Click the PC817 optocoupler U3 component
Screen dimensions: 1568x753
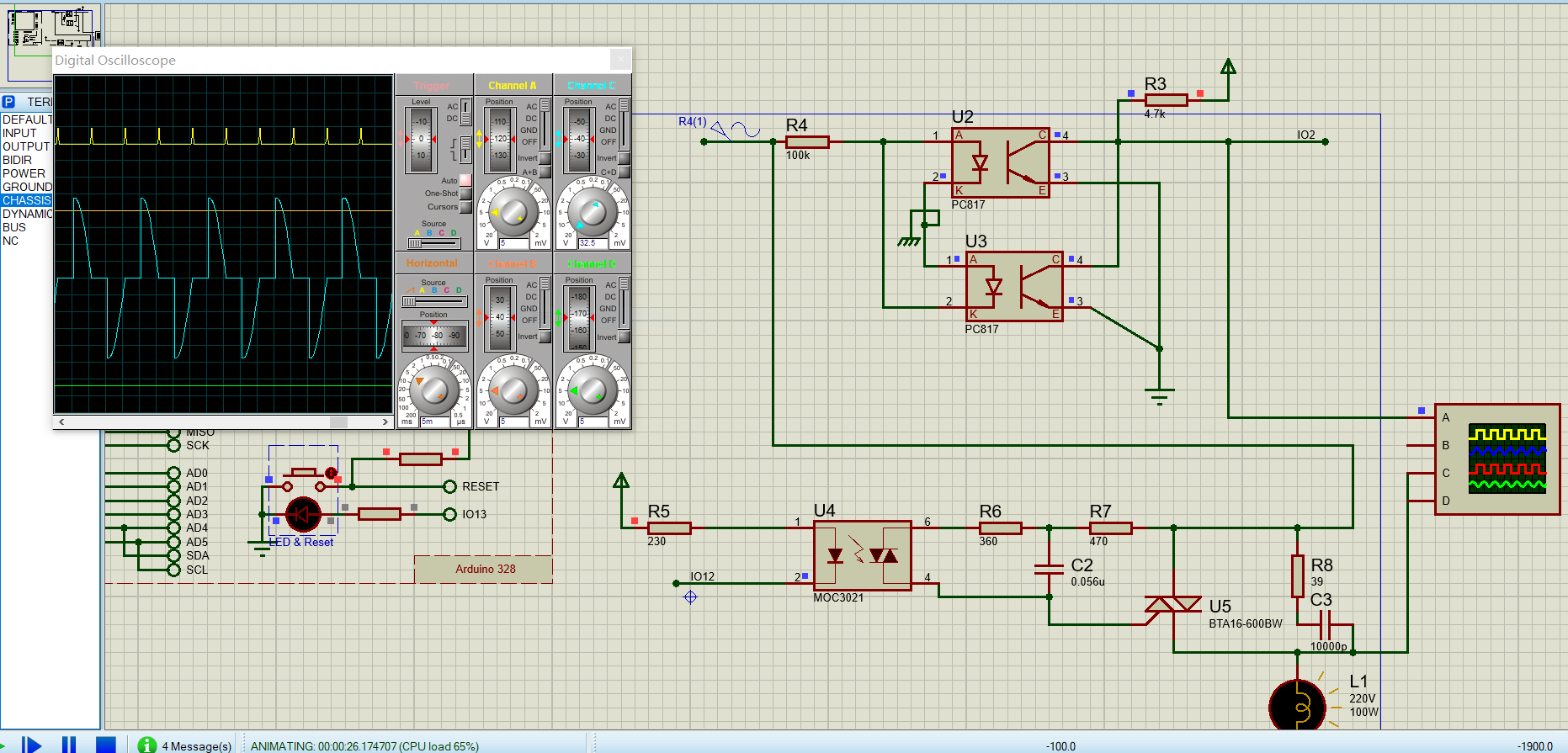[1014, 287]
